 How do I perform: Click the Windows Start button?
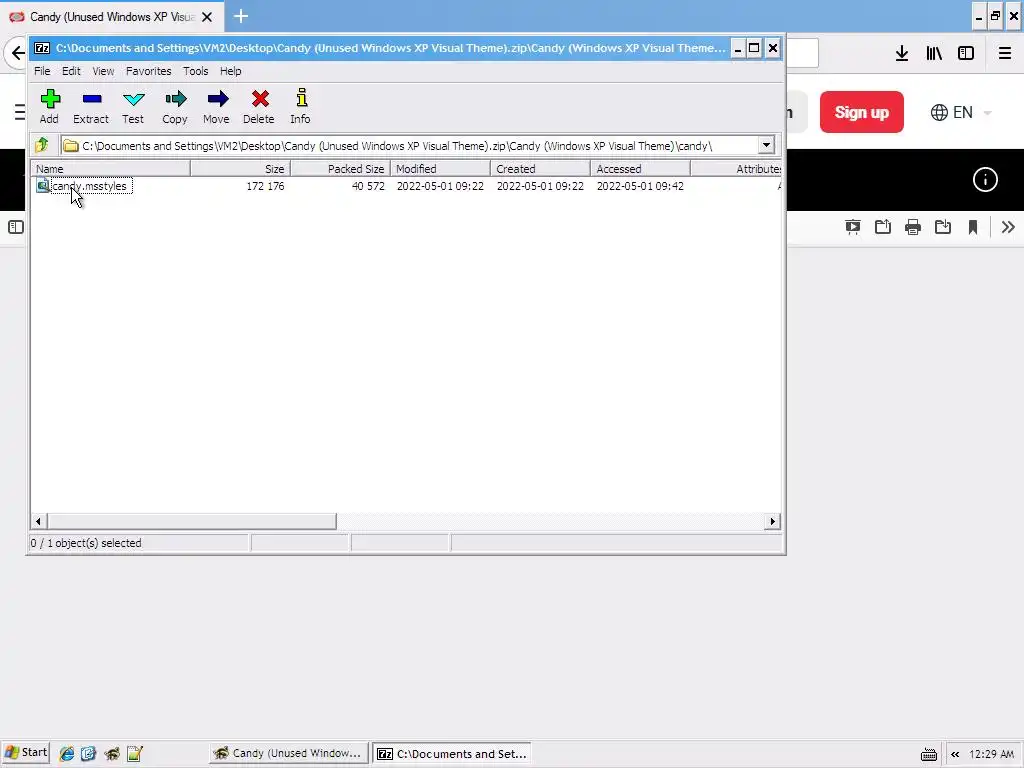pyautogui.click(x=25, y=753)
